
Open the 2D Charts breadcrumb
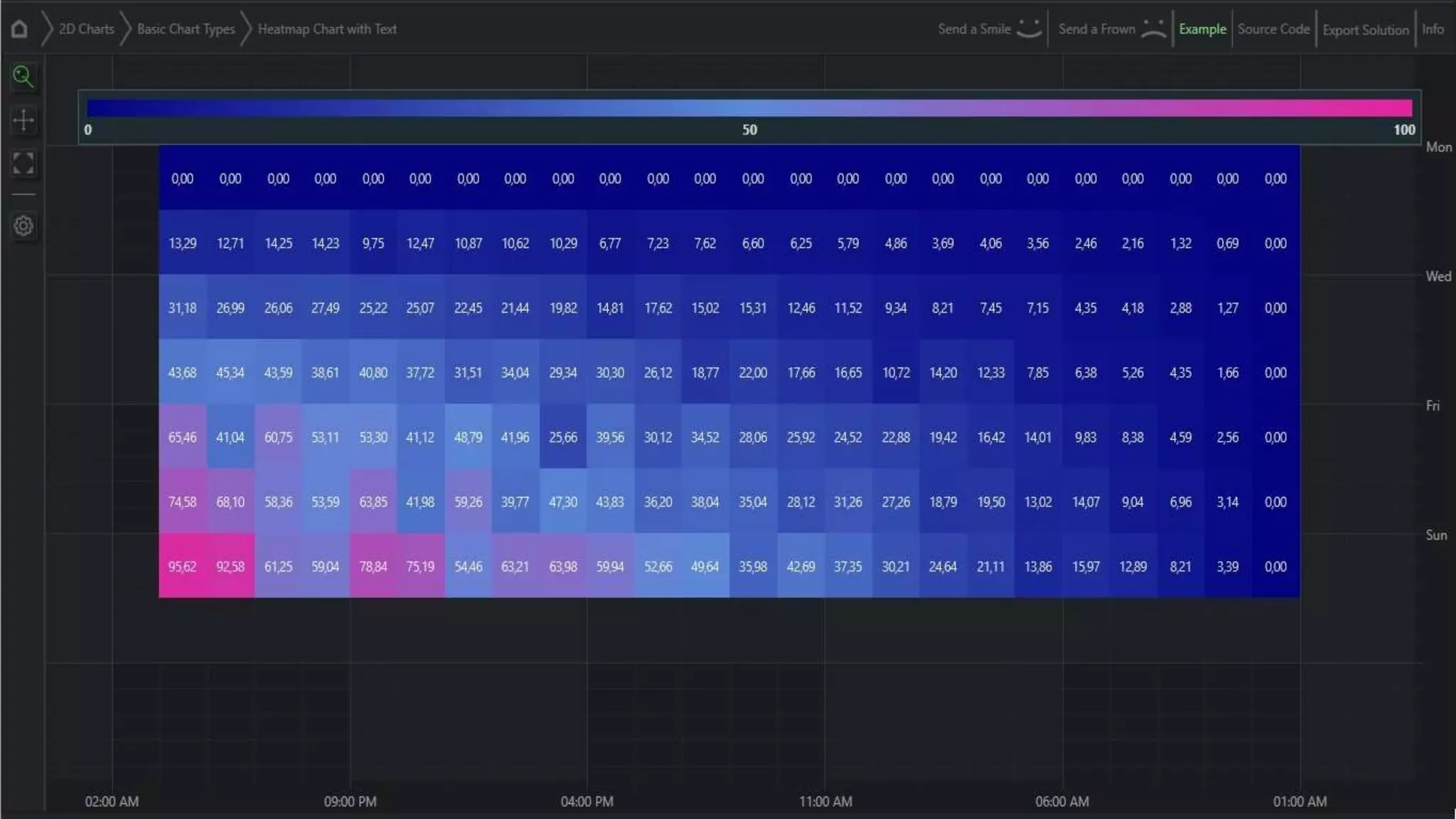[x=87, y=29]
